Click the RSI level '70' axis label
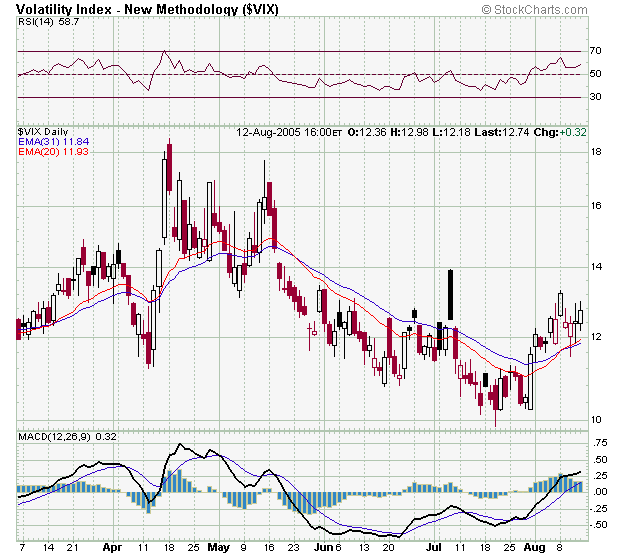Image resolution: width=620 pixels, height=558 pixels. 595,51
